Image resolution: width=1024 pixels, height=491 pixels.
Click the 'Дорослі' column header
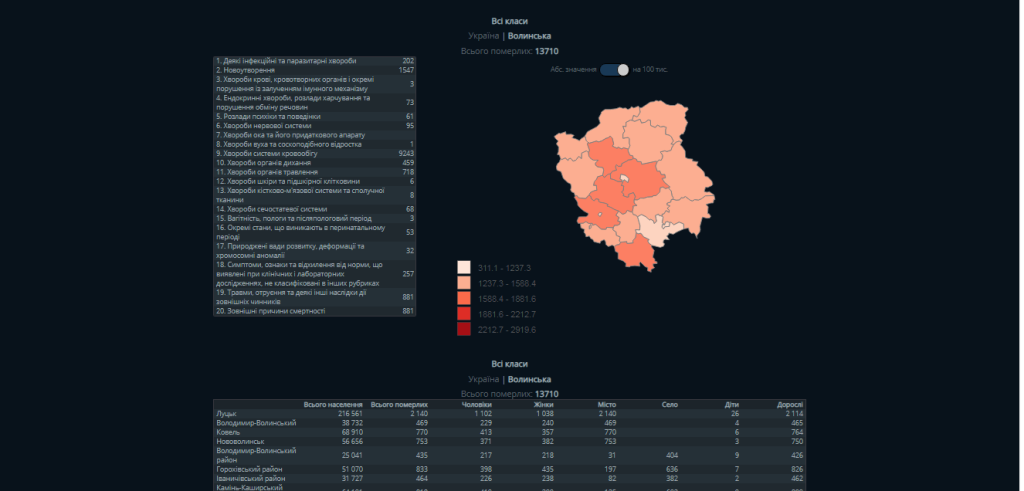tap(789, 404)
